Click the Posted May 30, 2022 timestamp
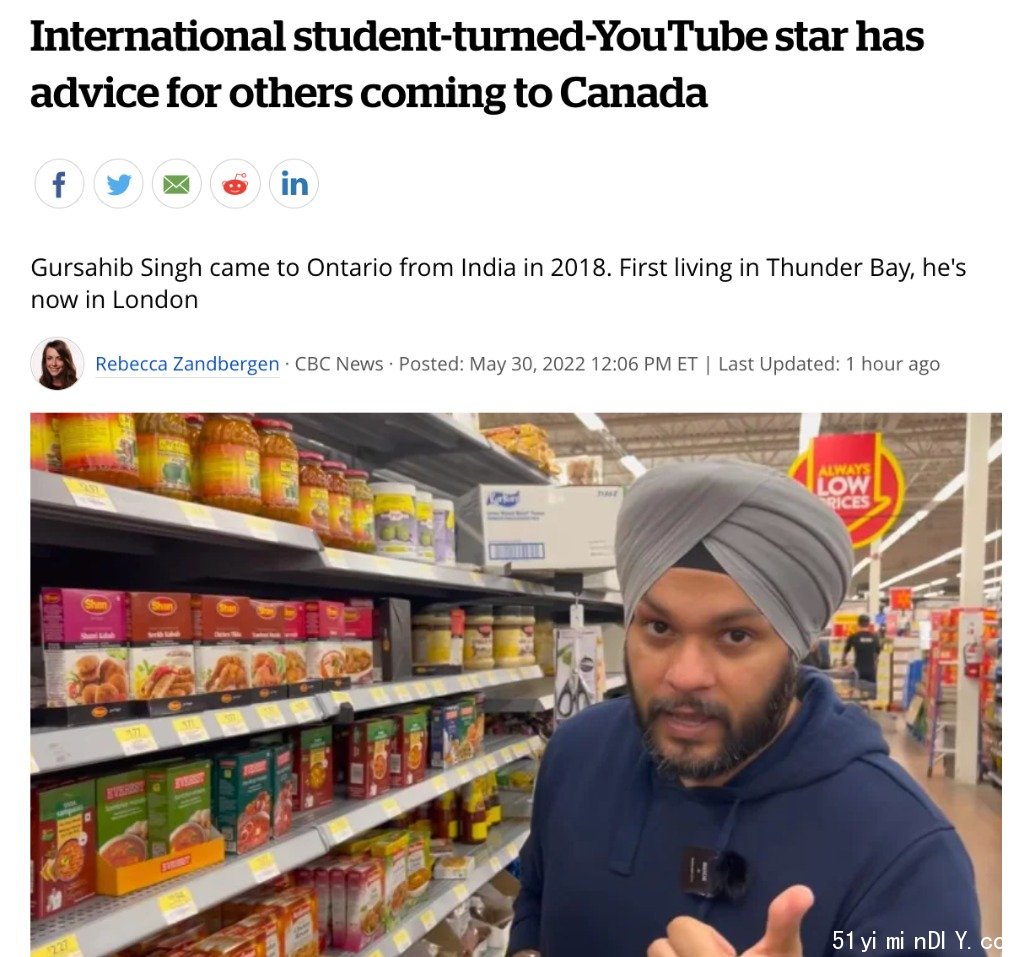This screenshot has width=1024, height=957. [548, 364]
